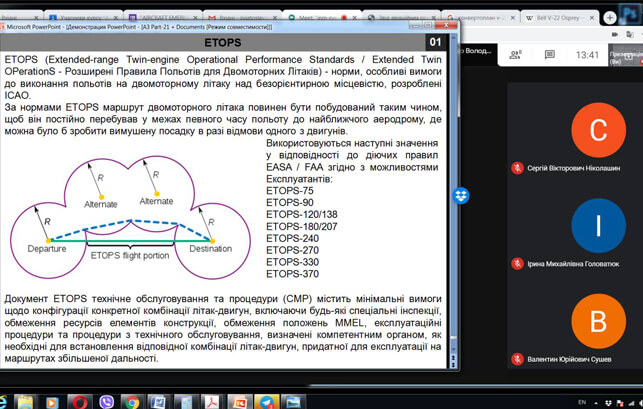This screenshot has height=409, width=643.
Task: Open Viber from the taskbar
Action: click(105, 400)
